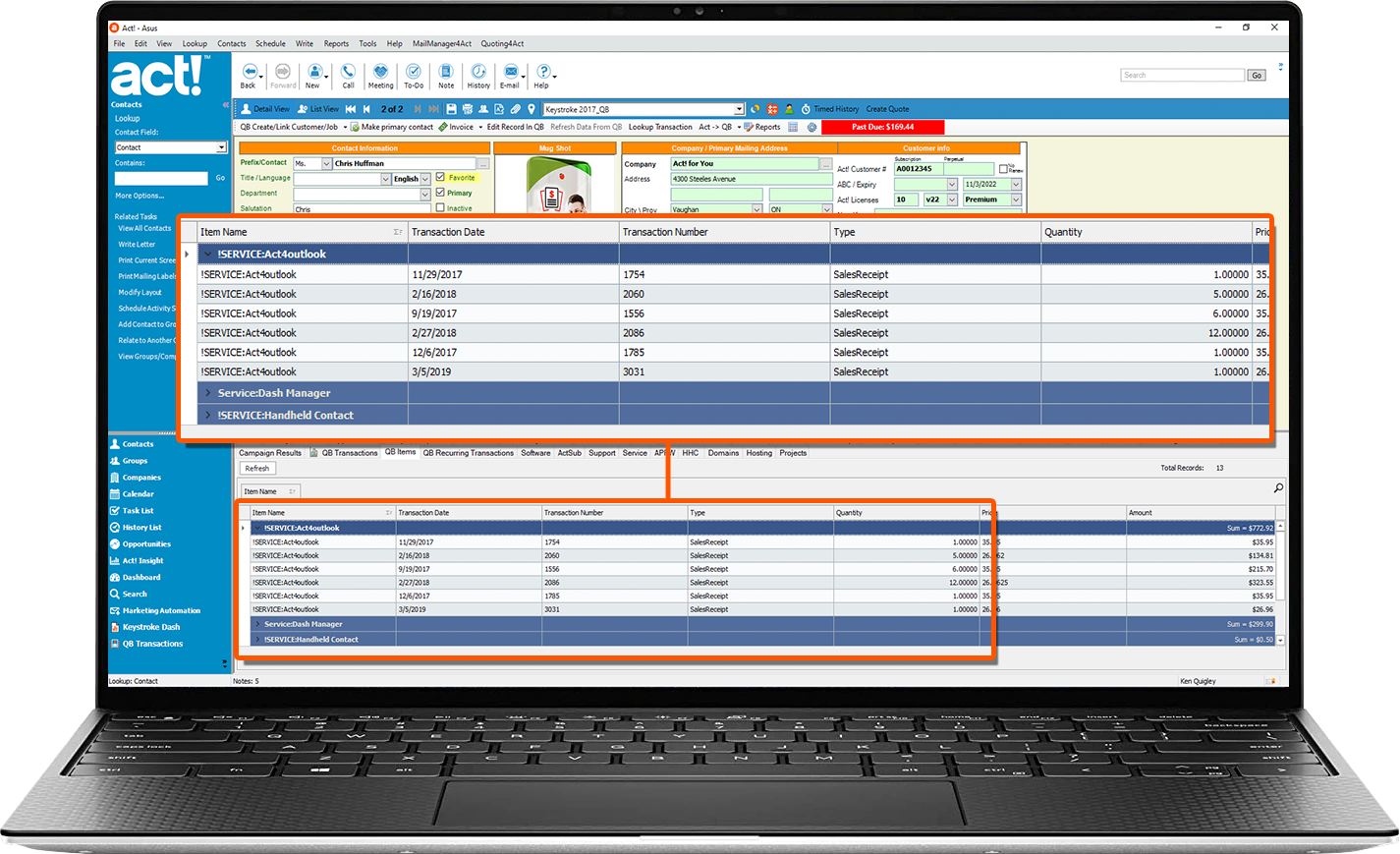Open Opportunities in left navigation
The height and width of the screenshot is (854, 1400).
coord(140,544)
